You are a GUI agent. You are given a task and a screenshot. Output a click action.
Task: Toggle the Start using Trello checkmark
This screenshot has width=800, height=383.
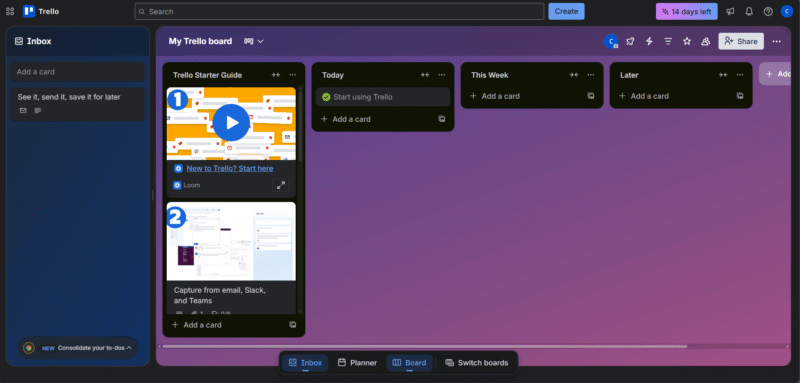[326, 97]
